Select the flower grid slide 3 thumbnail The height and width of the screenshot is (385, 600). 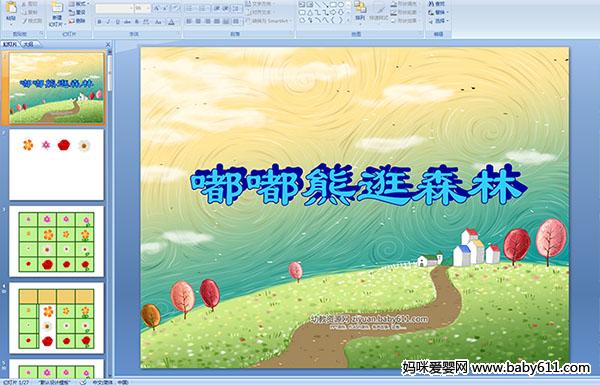pyautogui.click(x=56, y=241)
